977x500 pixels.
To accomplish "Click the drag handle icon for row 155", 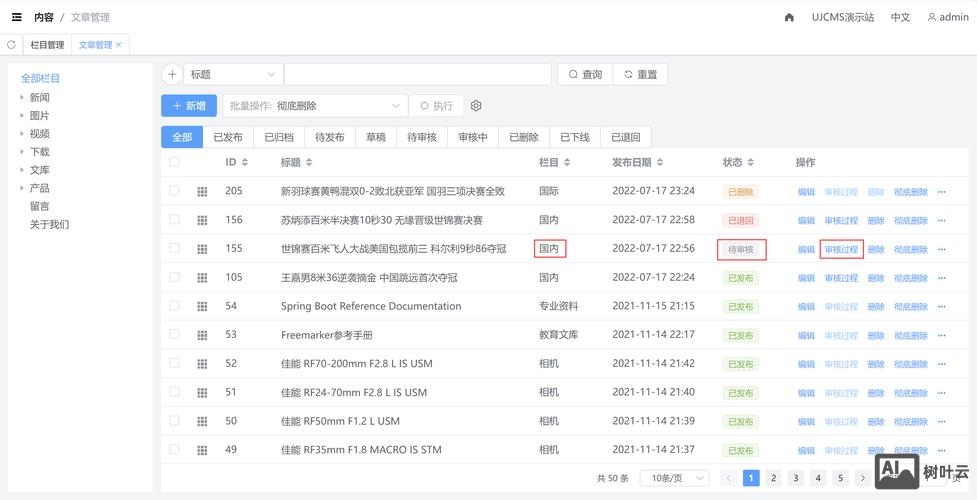I will click(x=202, y=249).
